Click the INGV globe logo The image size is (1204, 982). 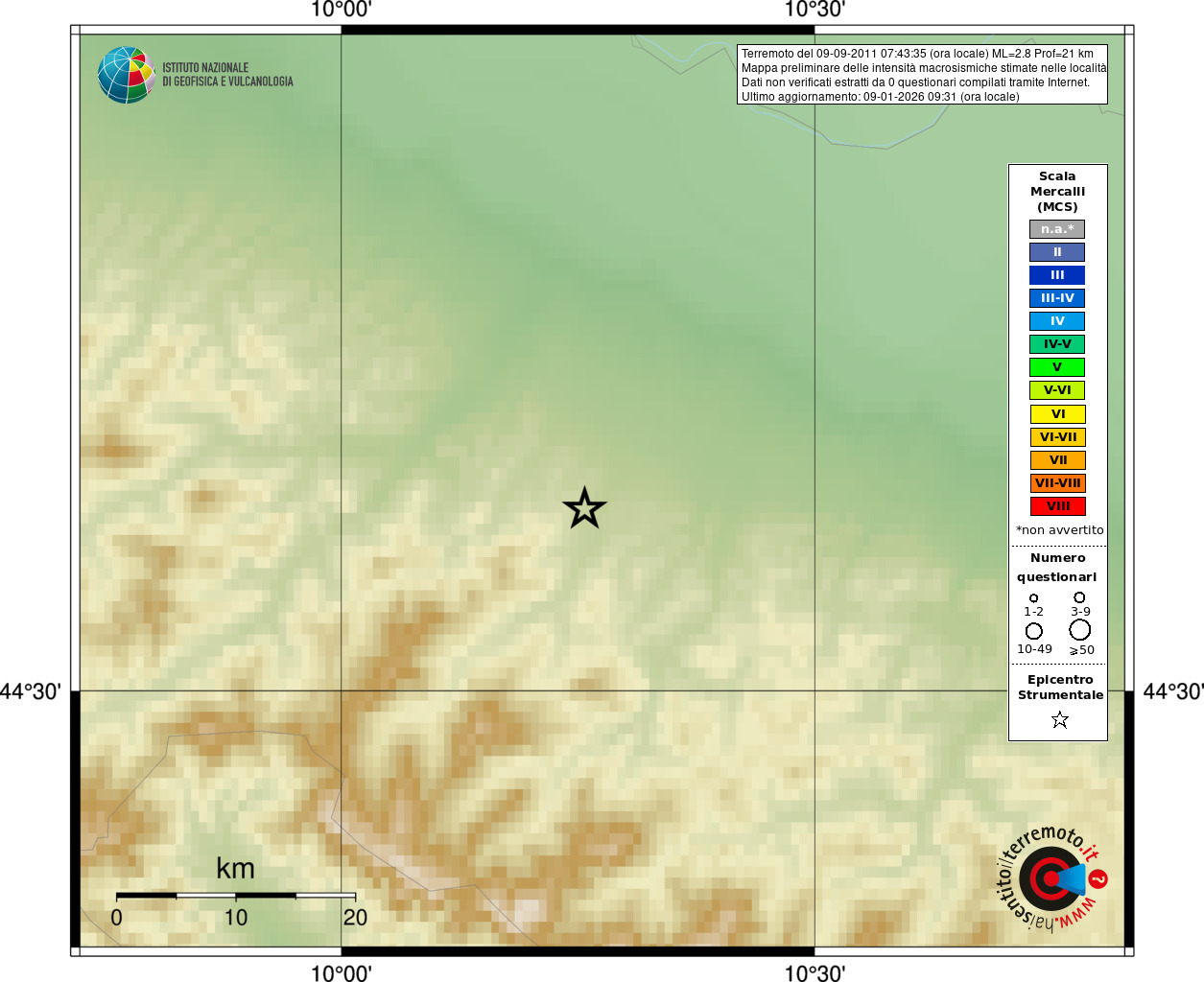(126, 75)
